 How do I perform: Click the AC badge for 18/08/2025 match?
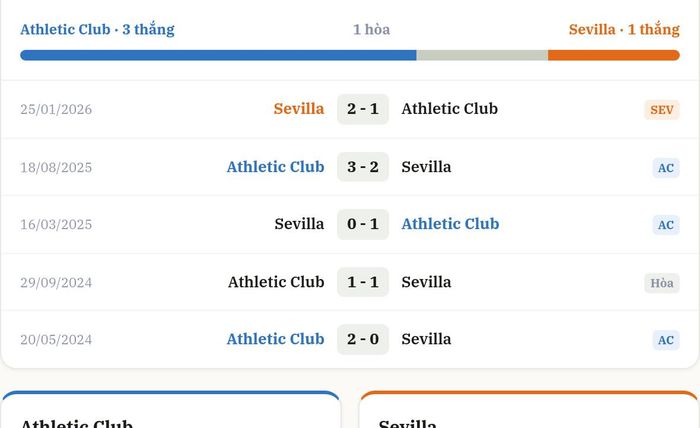click(666, 168)
